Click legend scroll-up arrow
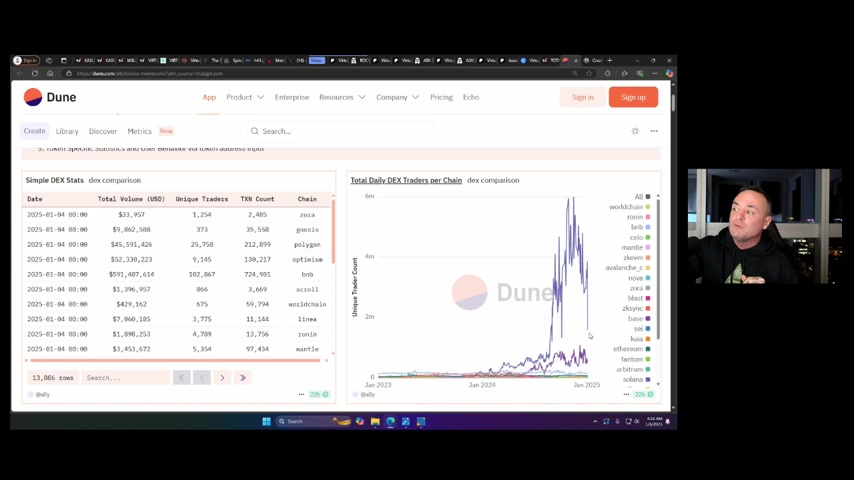This screenshot has width=854, height=480. coord(658,196)
